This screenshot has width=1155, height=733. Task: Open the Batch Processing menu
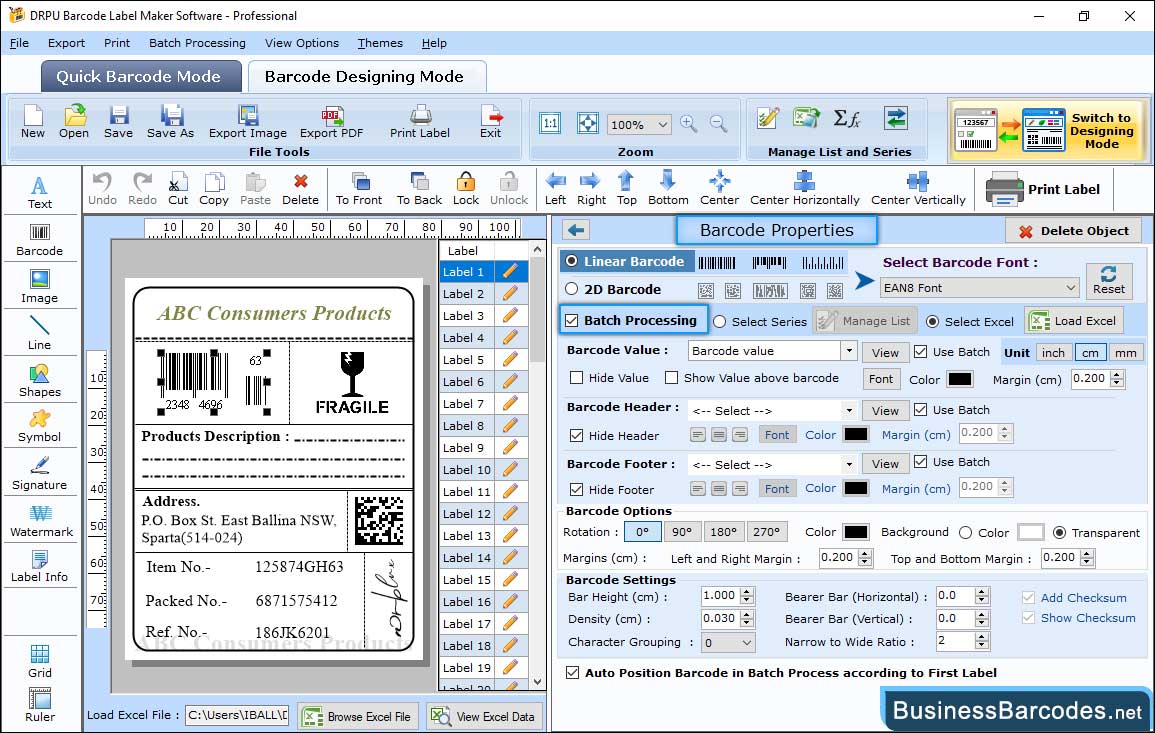click(197, 43)
